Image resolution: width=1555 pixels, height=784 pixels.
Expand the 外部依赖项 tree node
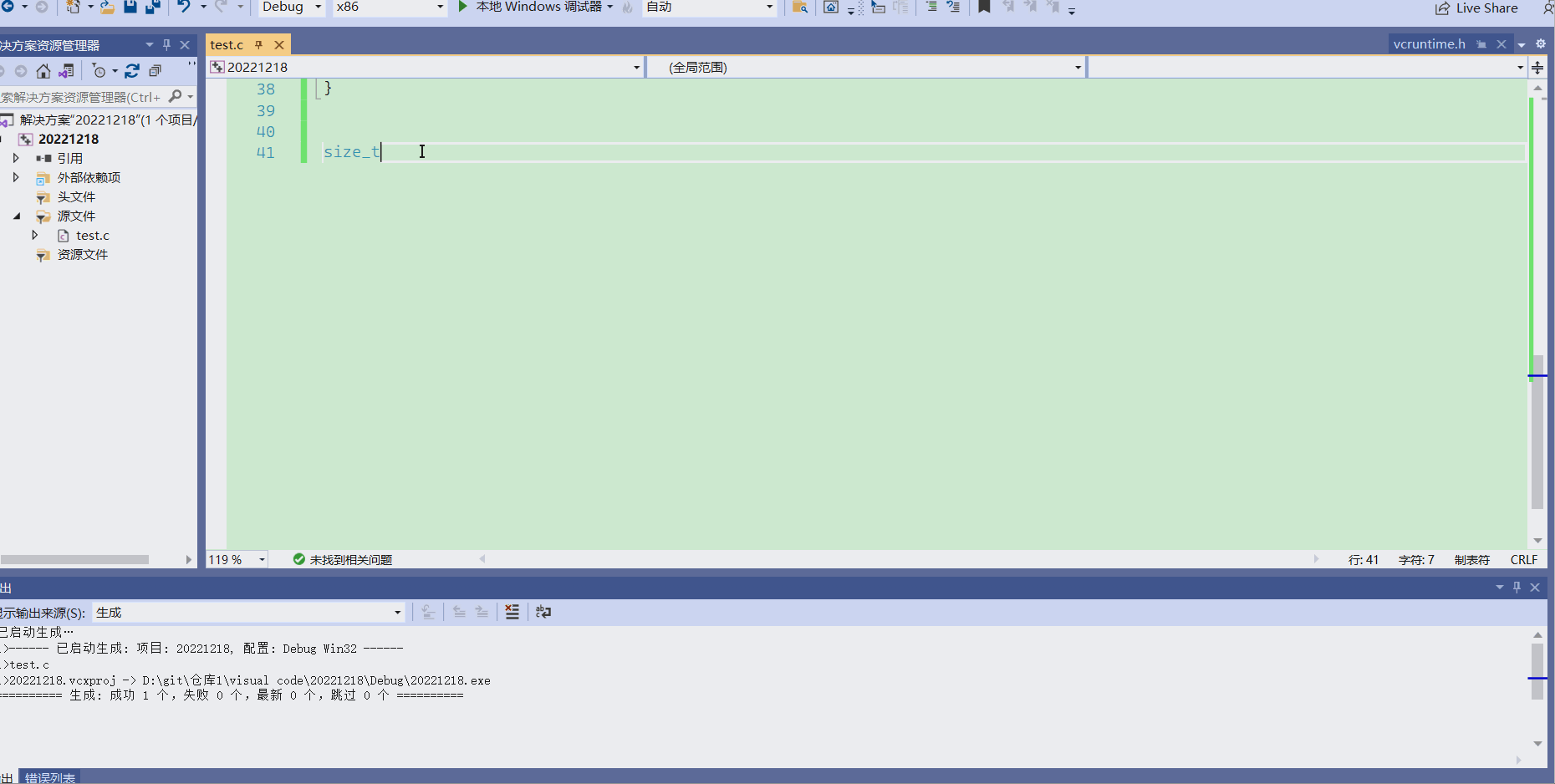(x=16, y=177)
